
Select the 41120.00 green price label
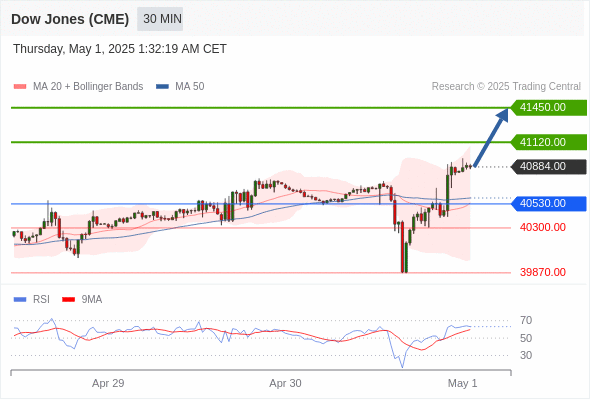549,142
